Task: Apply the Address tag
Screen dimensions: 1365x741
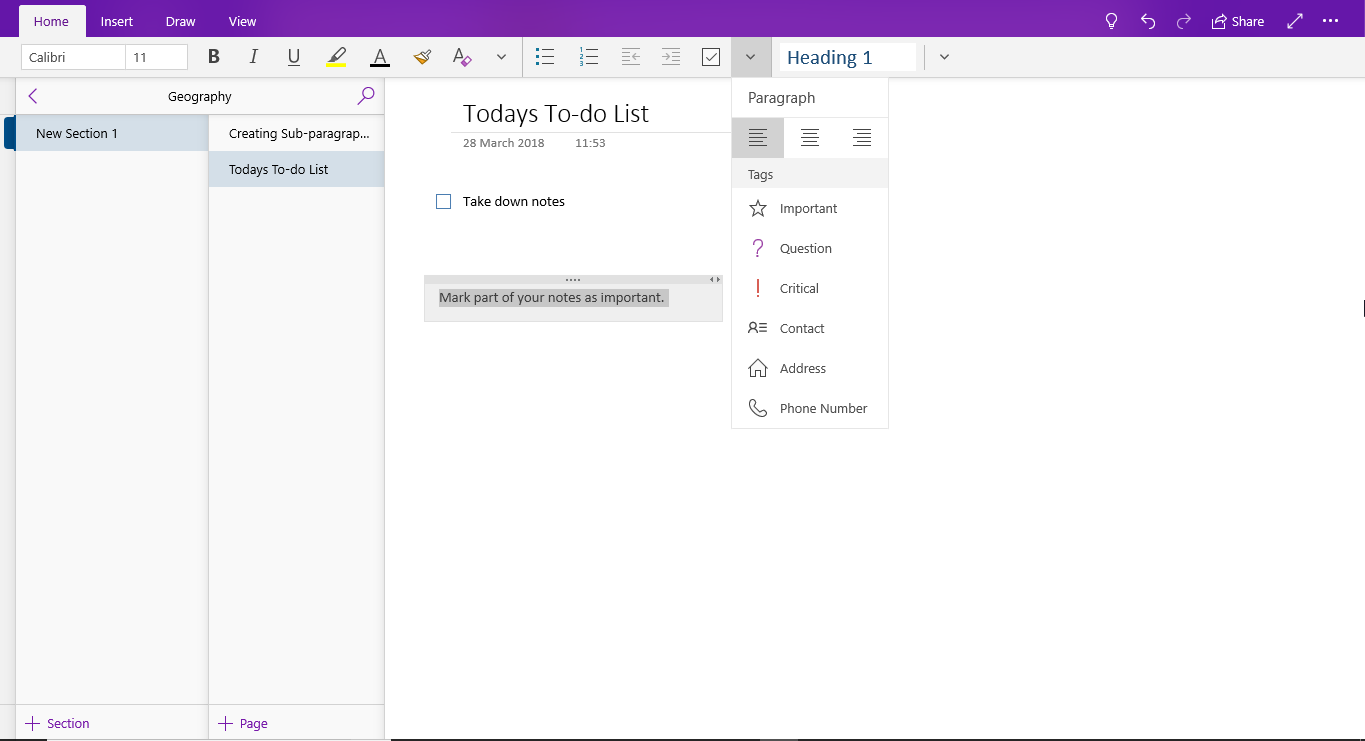Action: (x=810, y=368)
